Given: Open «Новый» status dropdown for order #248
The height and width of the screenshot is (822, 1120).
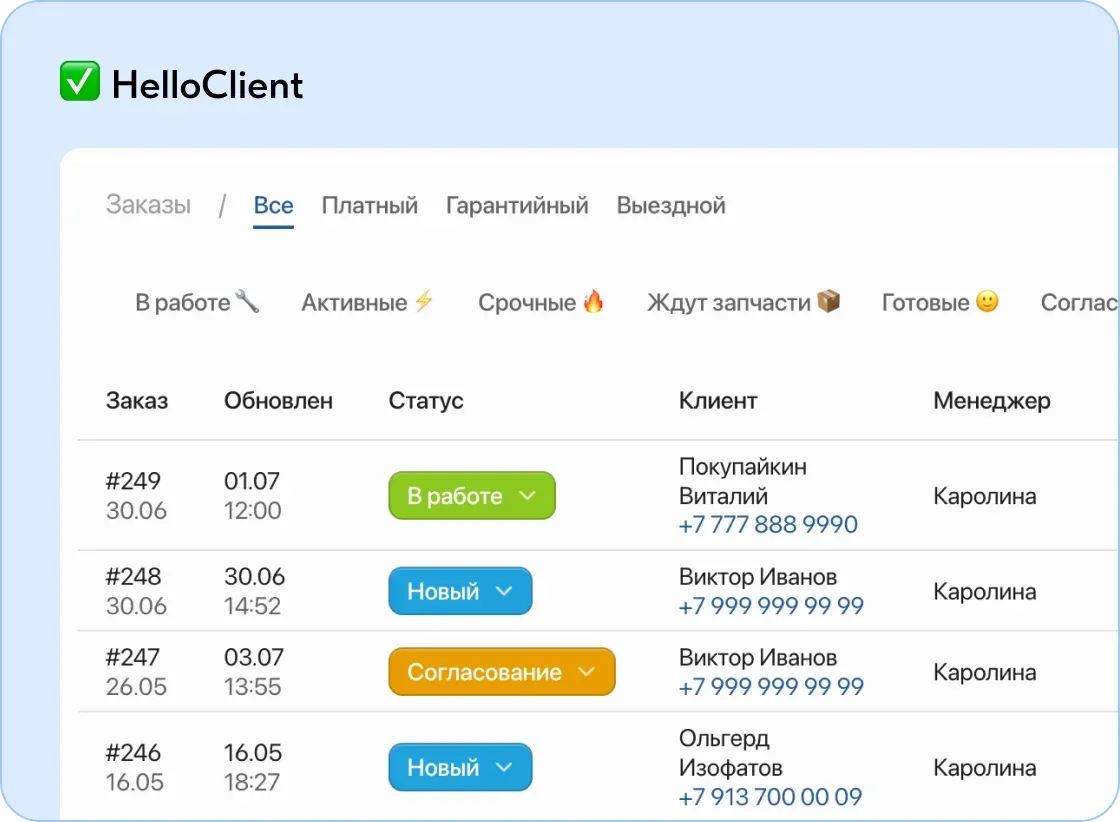Looking at the screenshot, I should pyautogui.click(x=460, y=591).
